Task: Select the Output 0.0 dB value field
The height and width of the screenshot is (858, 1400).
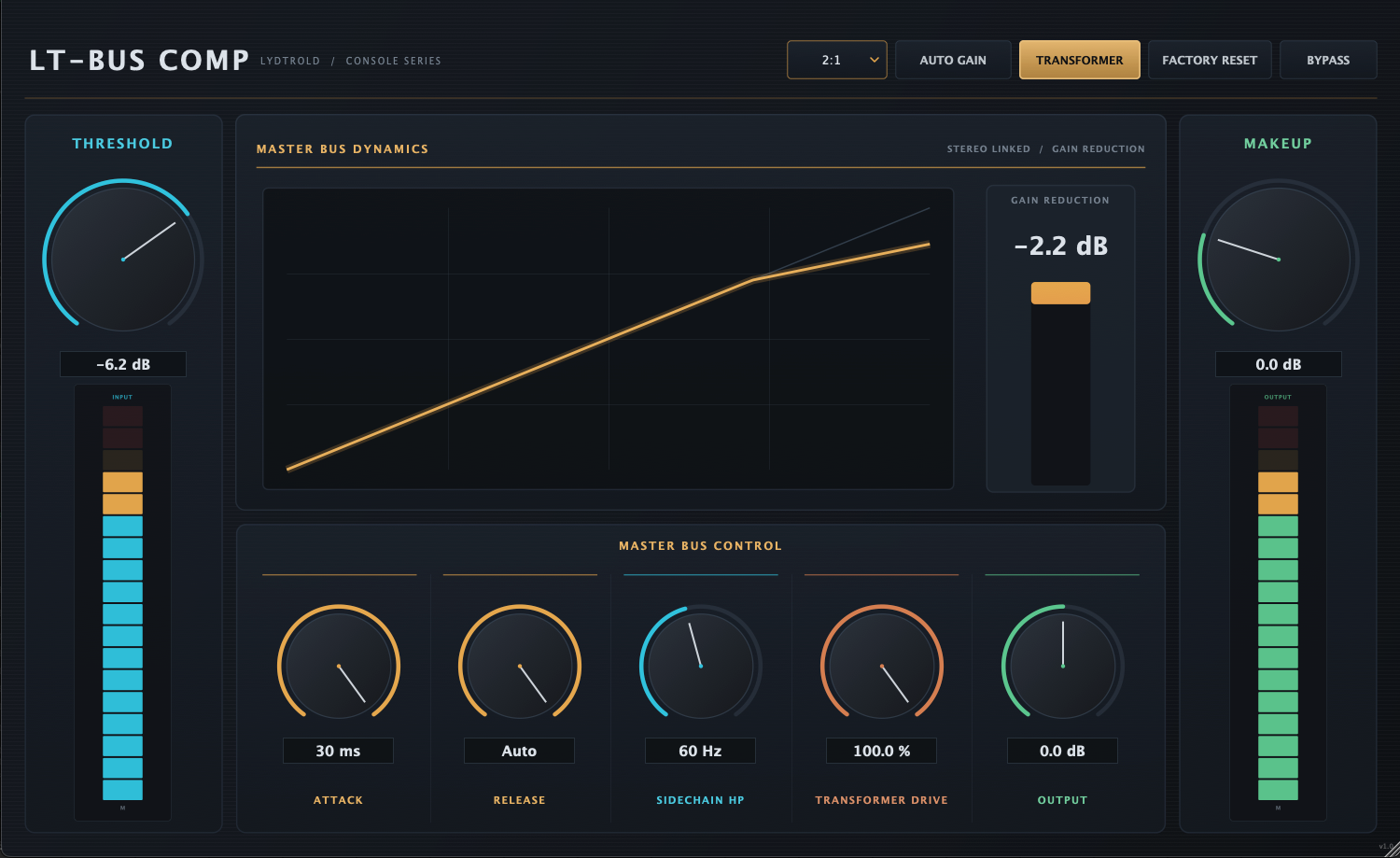Action: pyautogui.click(x=1062, y=751)
